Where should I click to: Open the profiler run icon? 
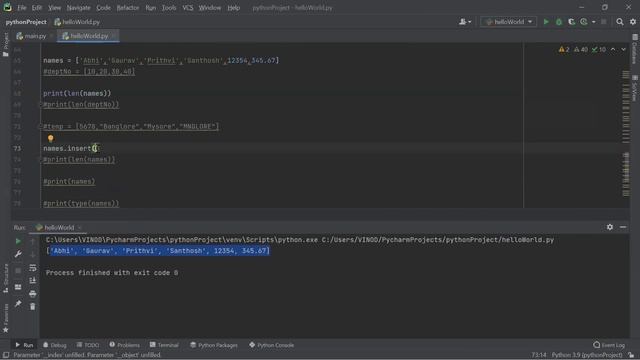point(584,22)
